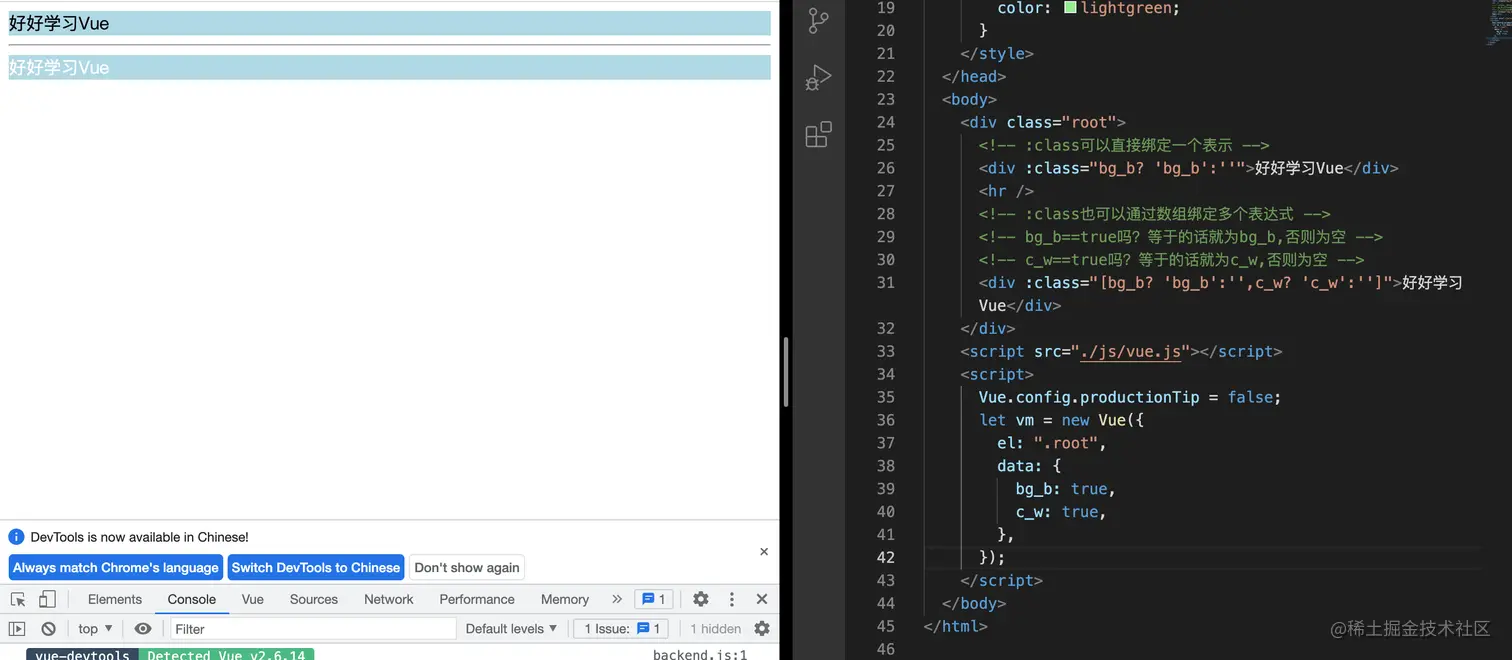The width and height of the screenshot is (1512, 660).
Task: Click Don't show again button
Action: (x=467, y=567)
